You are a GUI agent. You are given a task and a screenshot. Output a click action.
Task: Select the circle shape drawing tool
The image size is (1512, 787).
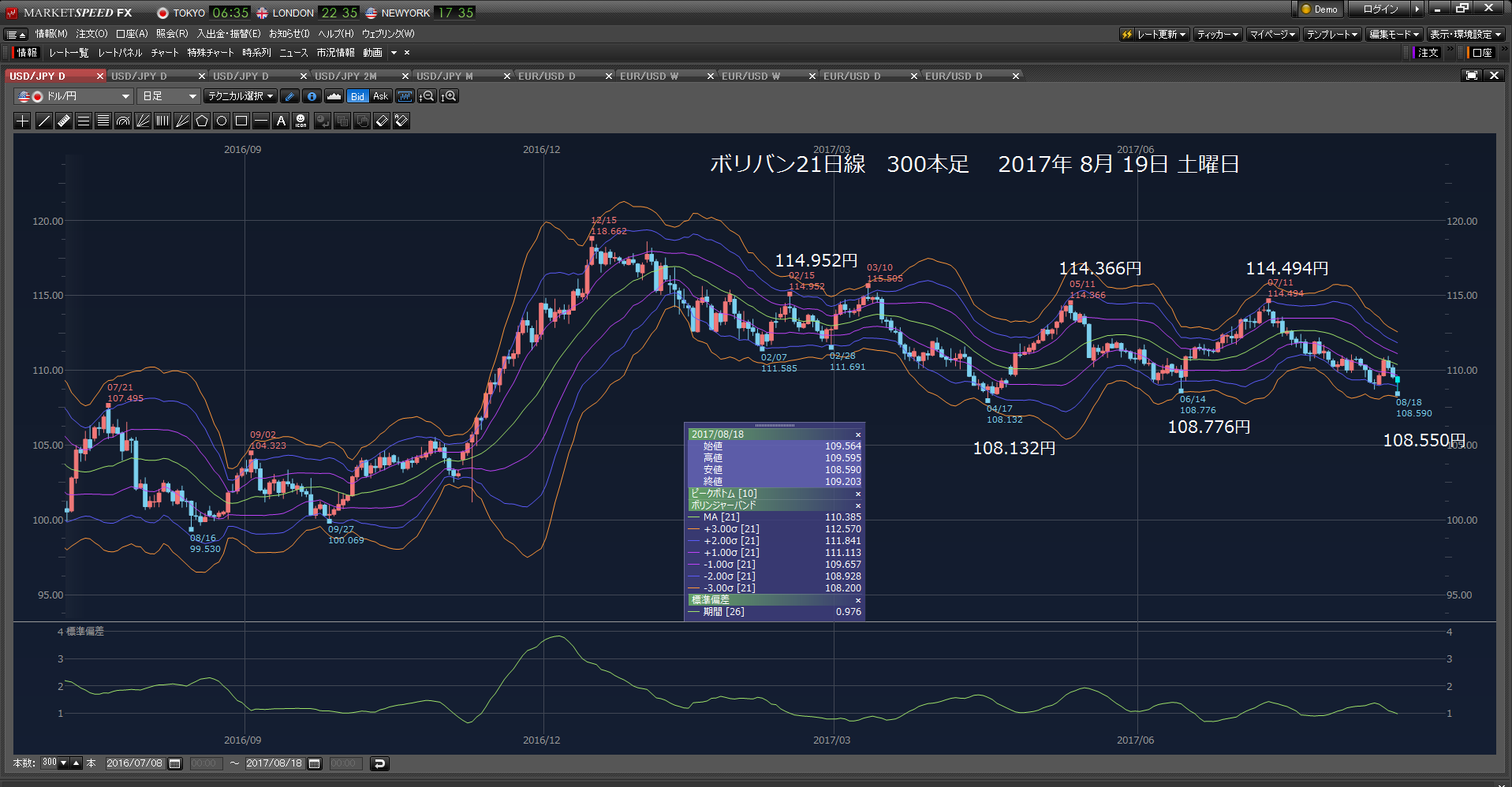[x=222, y=121]
